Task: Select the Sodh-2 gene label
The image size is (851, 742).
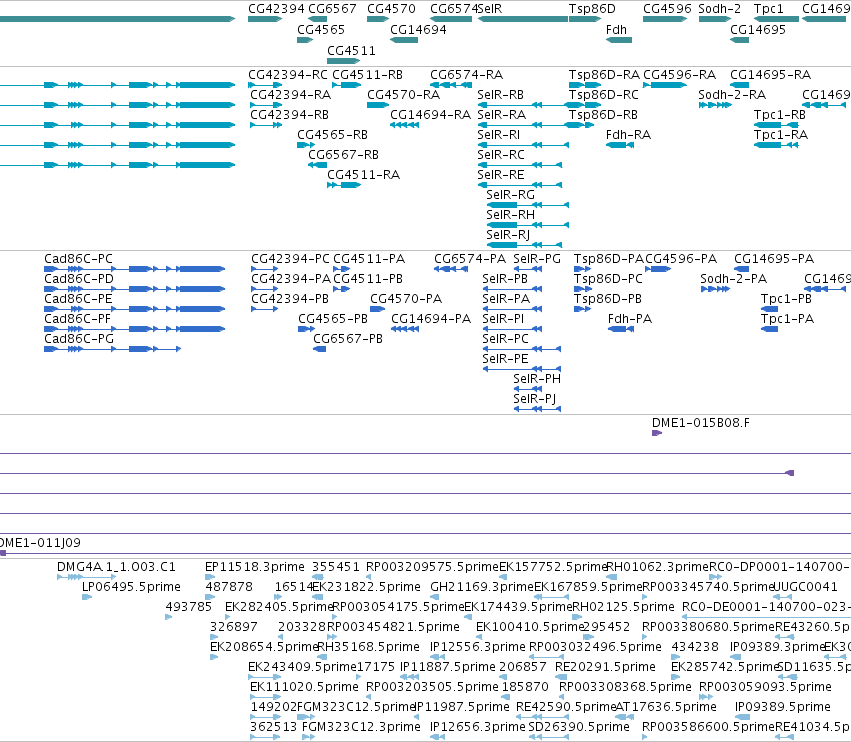Action: 719,9
